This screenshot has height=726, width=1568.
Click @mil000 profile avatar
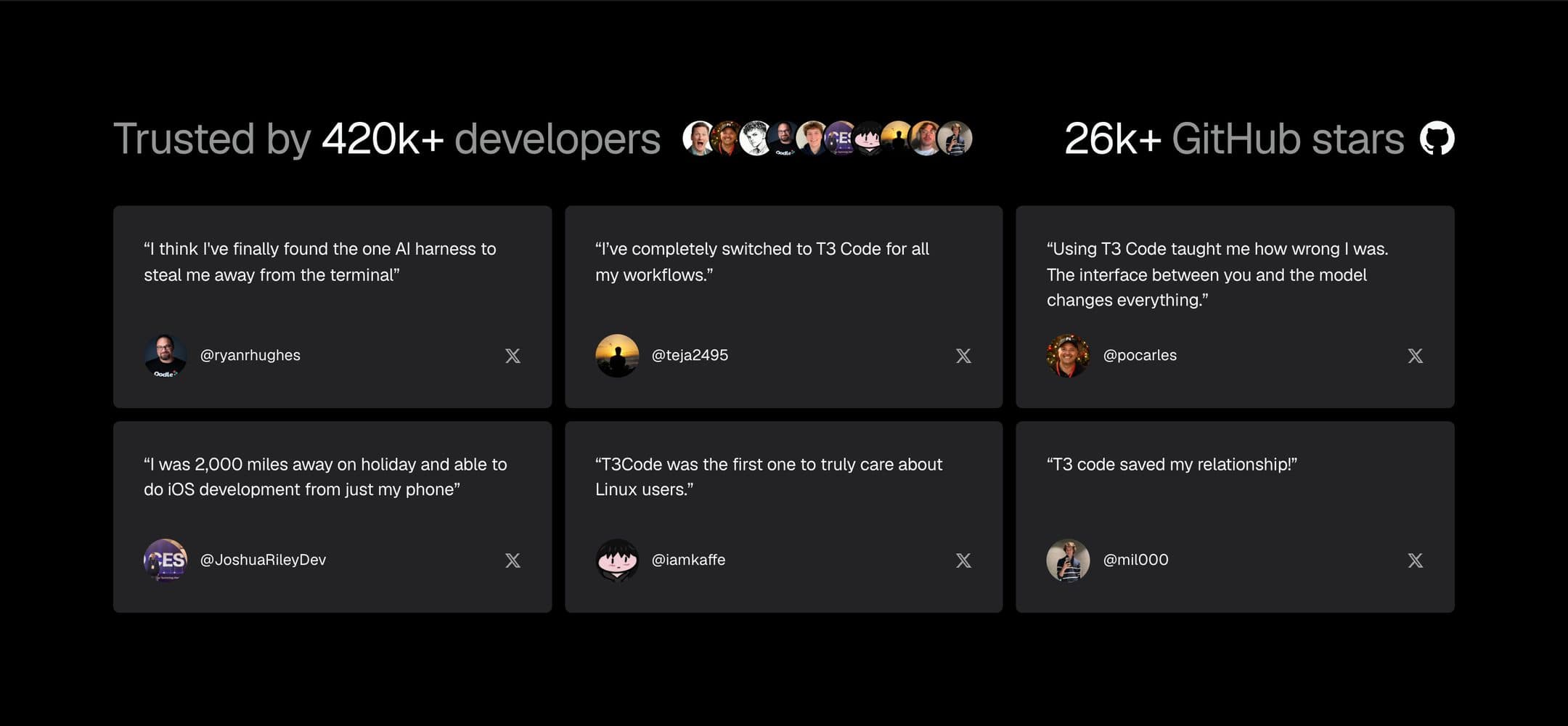(1068, 560)
